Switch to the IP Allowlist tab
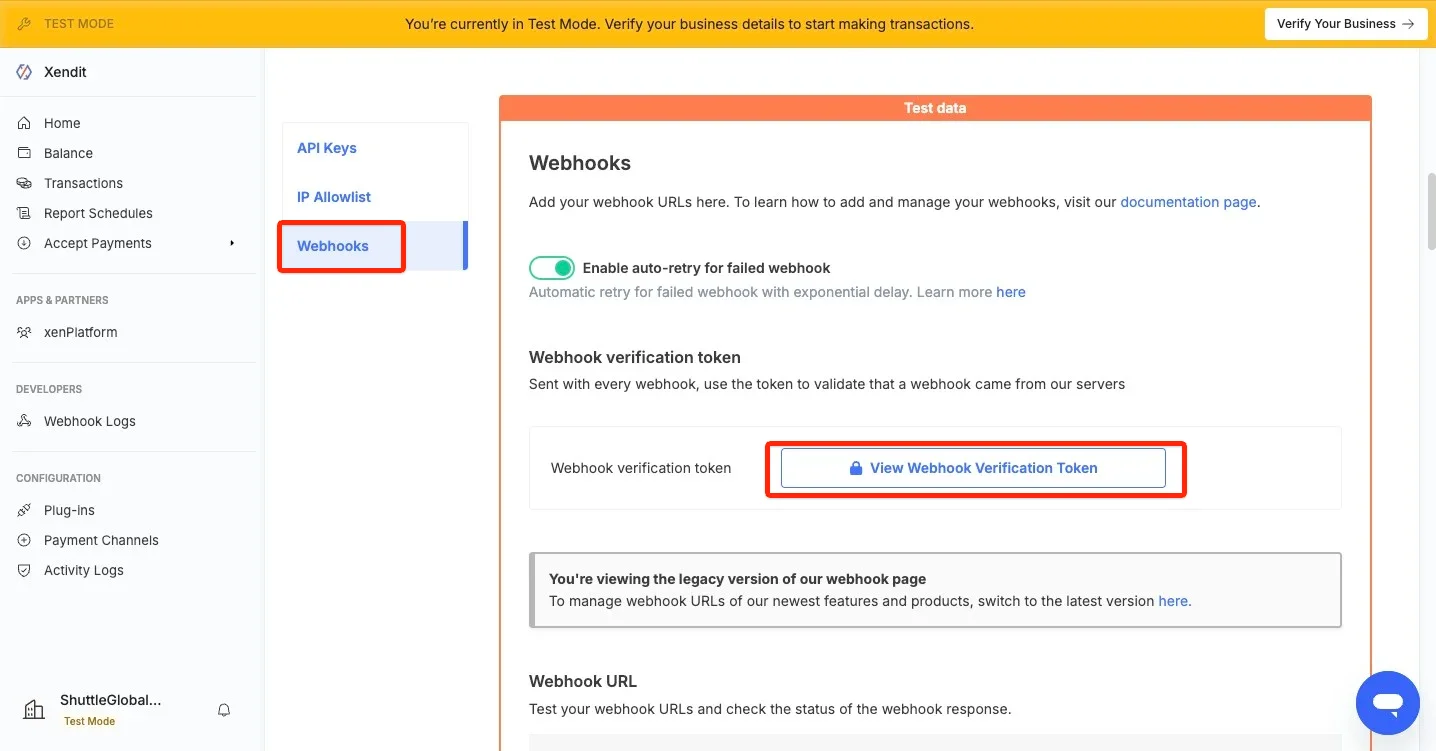The width and height of the screenshot is (1436, 751). click(334, 197)
